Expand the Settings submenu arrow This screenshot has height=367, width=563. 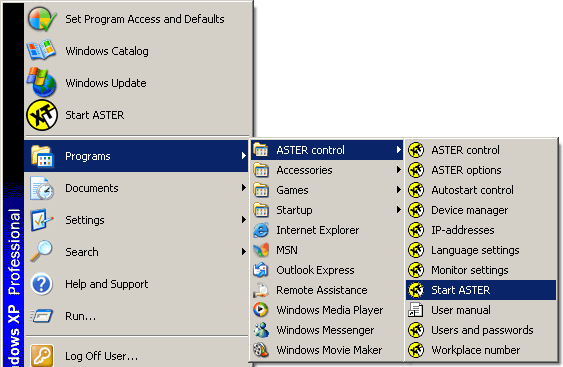pyautogui.click(x=243, y=220)
